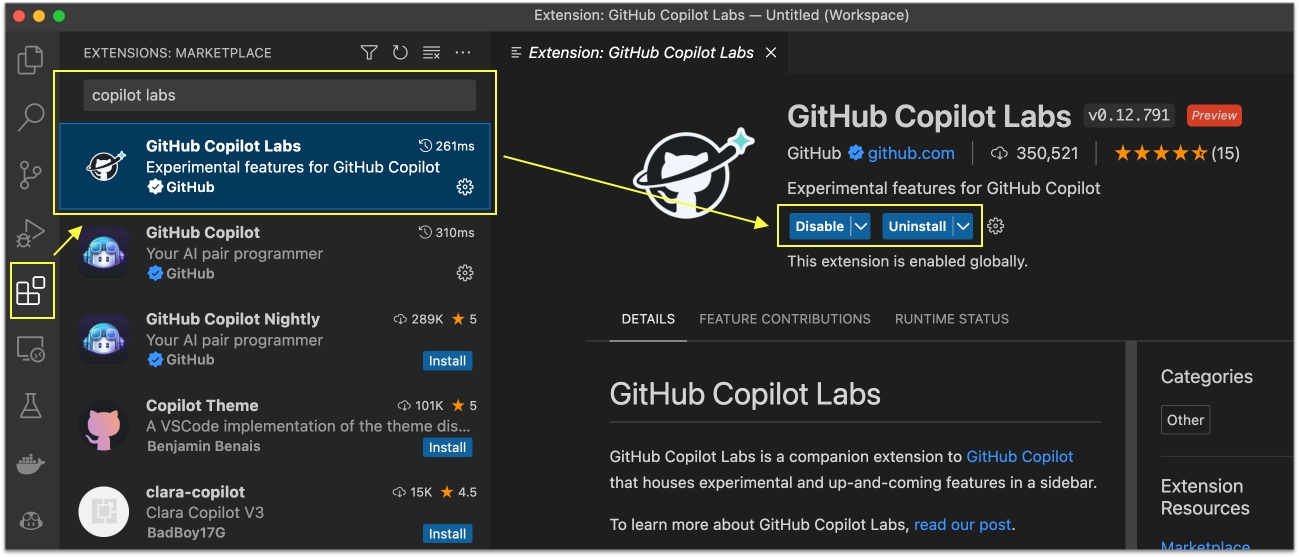
Task: Open Source Control view
Action: click(31, 176)
